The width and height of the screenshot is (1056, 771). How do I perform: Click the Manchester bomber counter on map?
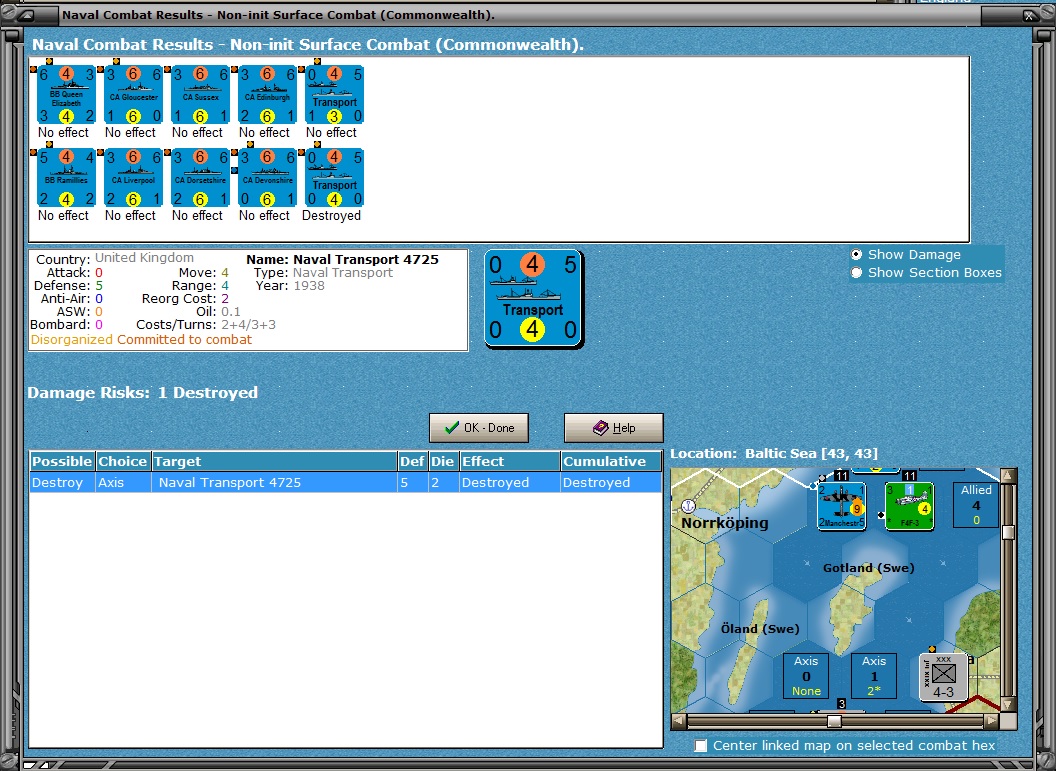click(x=842, y=506)
